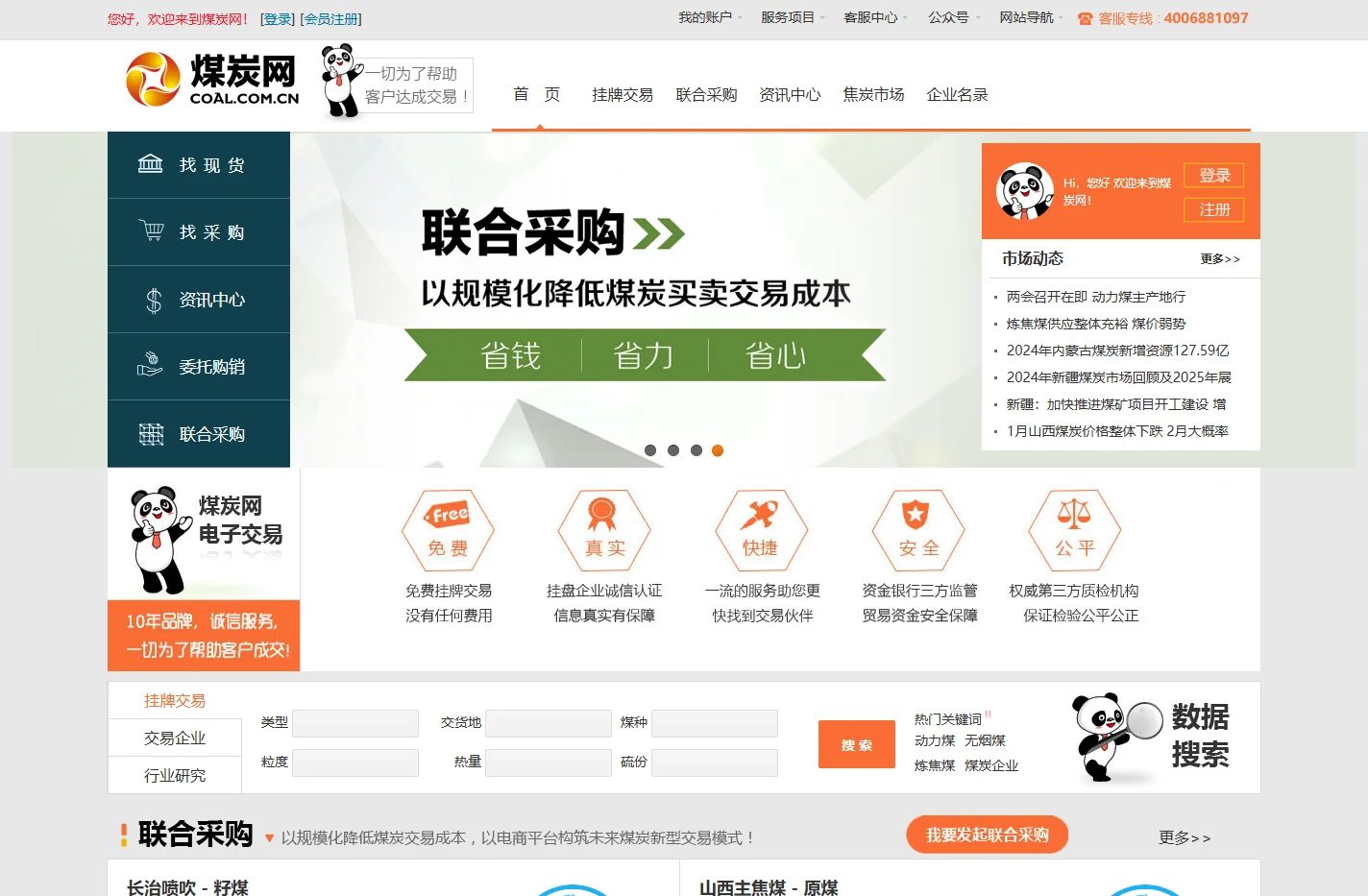Open 更多>> beside 市场动态

(x=1220, y=258)
